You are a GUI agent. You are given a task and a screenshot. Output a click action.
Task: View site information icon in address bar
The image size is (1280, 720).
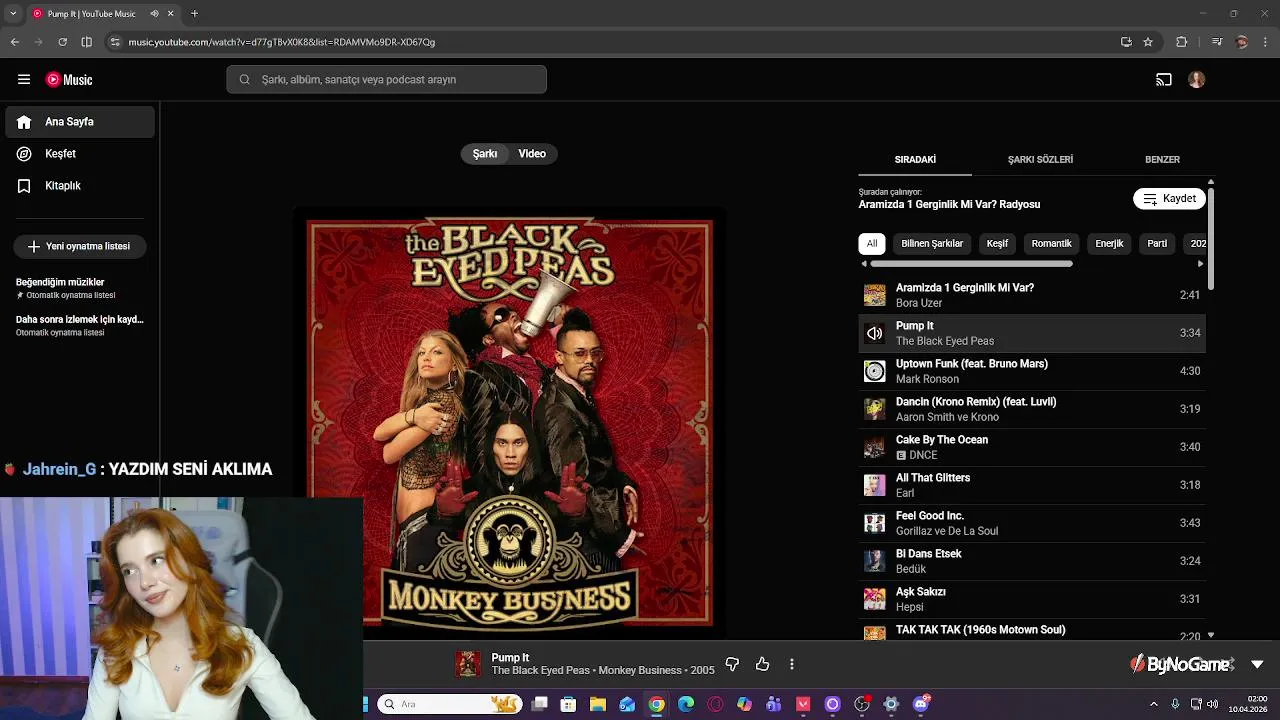pyautogui.click(x=115, y=42)
